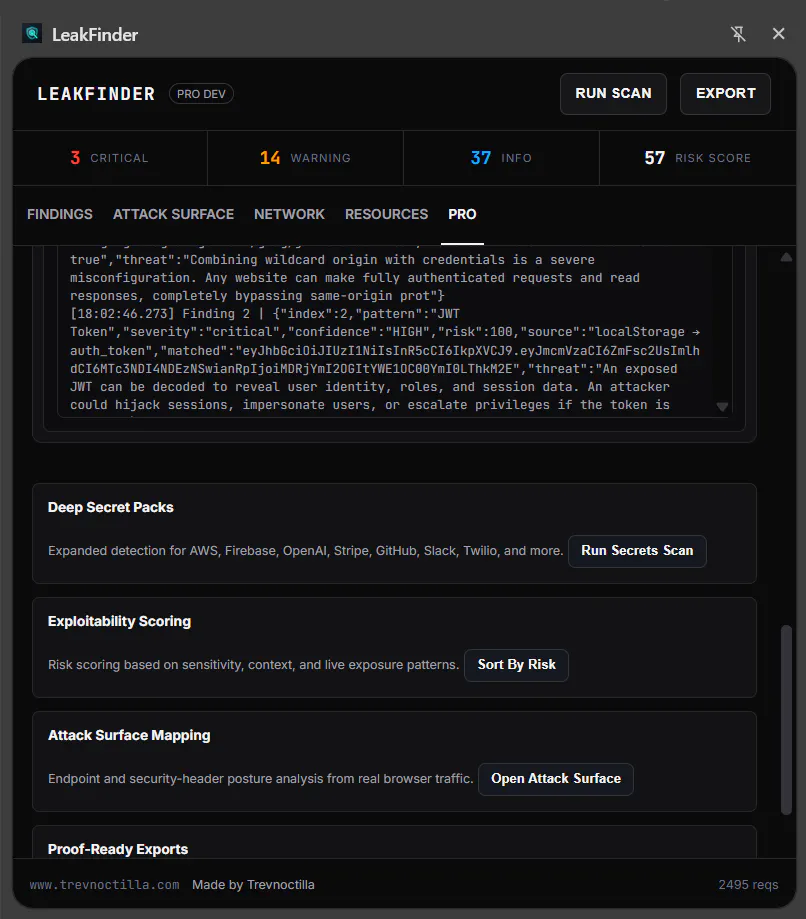Click the JWT matched token string in log
This screenshot has height=919, width=806.
(384, 359)
